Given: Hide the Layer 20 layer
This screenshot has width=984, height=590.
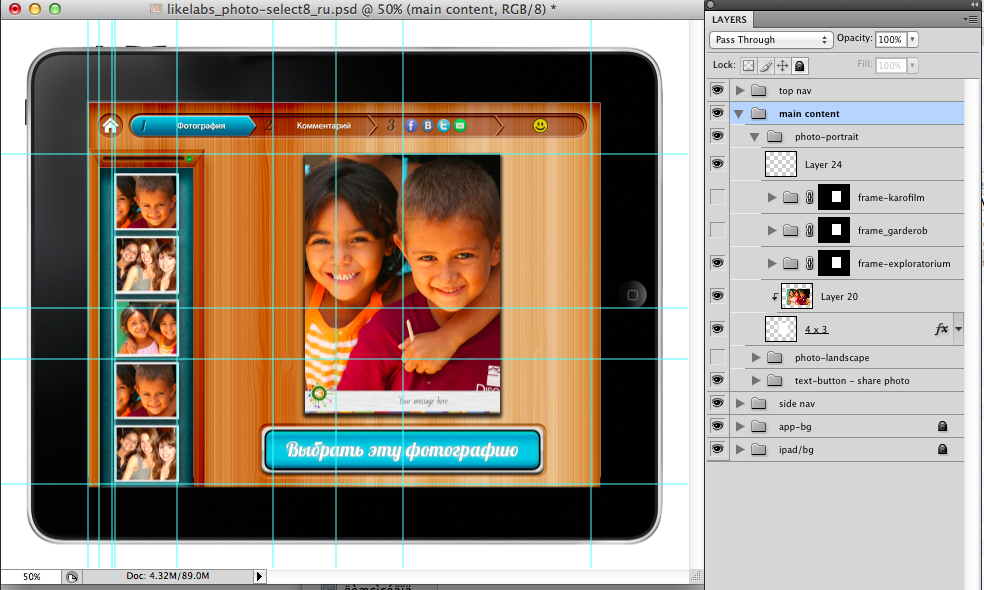Looking at the screenshot, I should (717, 296).
